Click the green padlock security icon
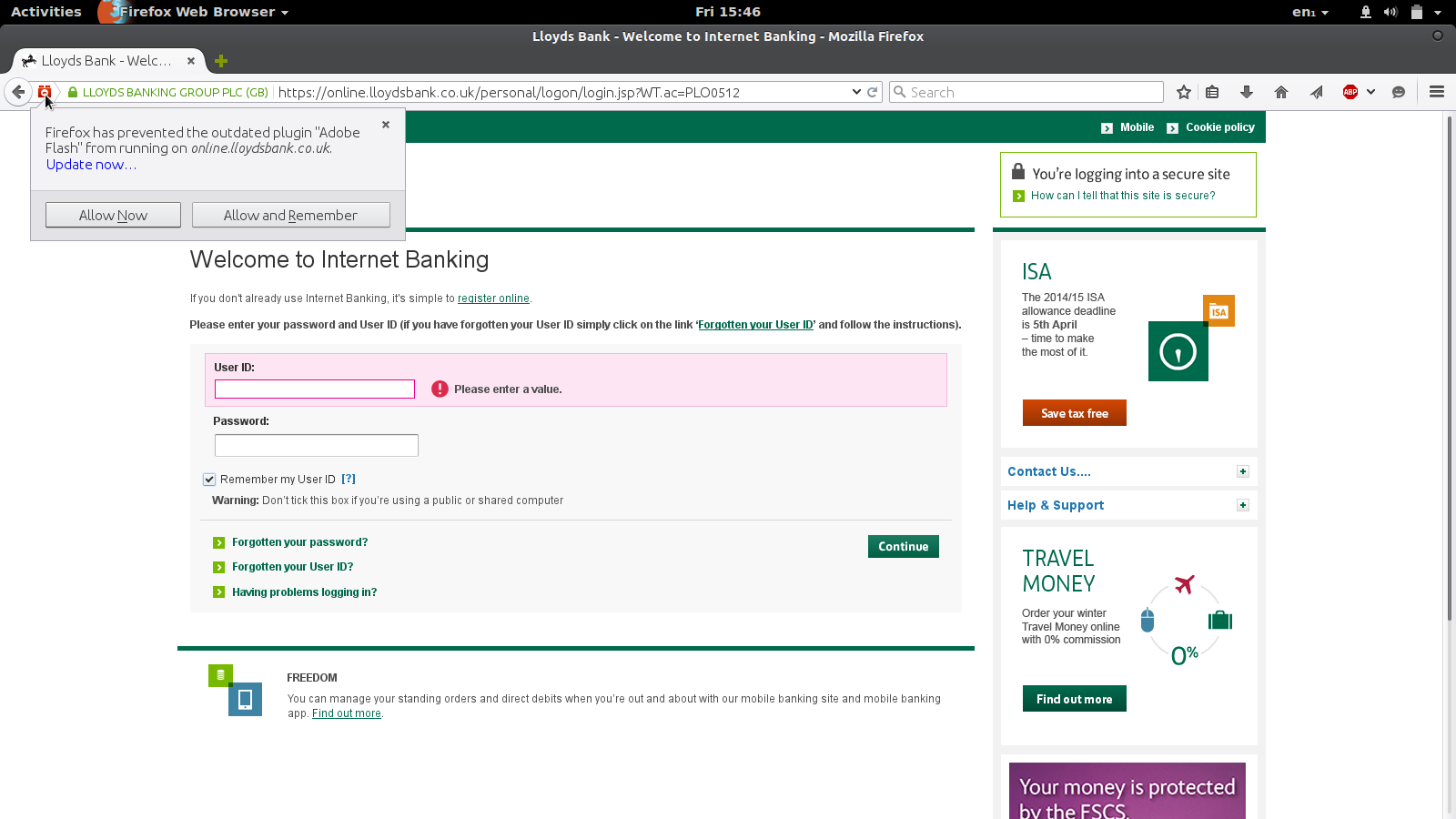1456x819 pixels. (x=73, y=92)
